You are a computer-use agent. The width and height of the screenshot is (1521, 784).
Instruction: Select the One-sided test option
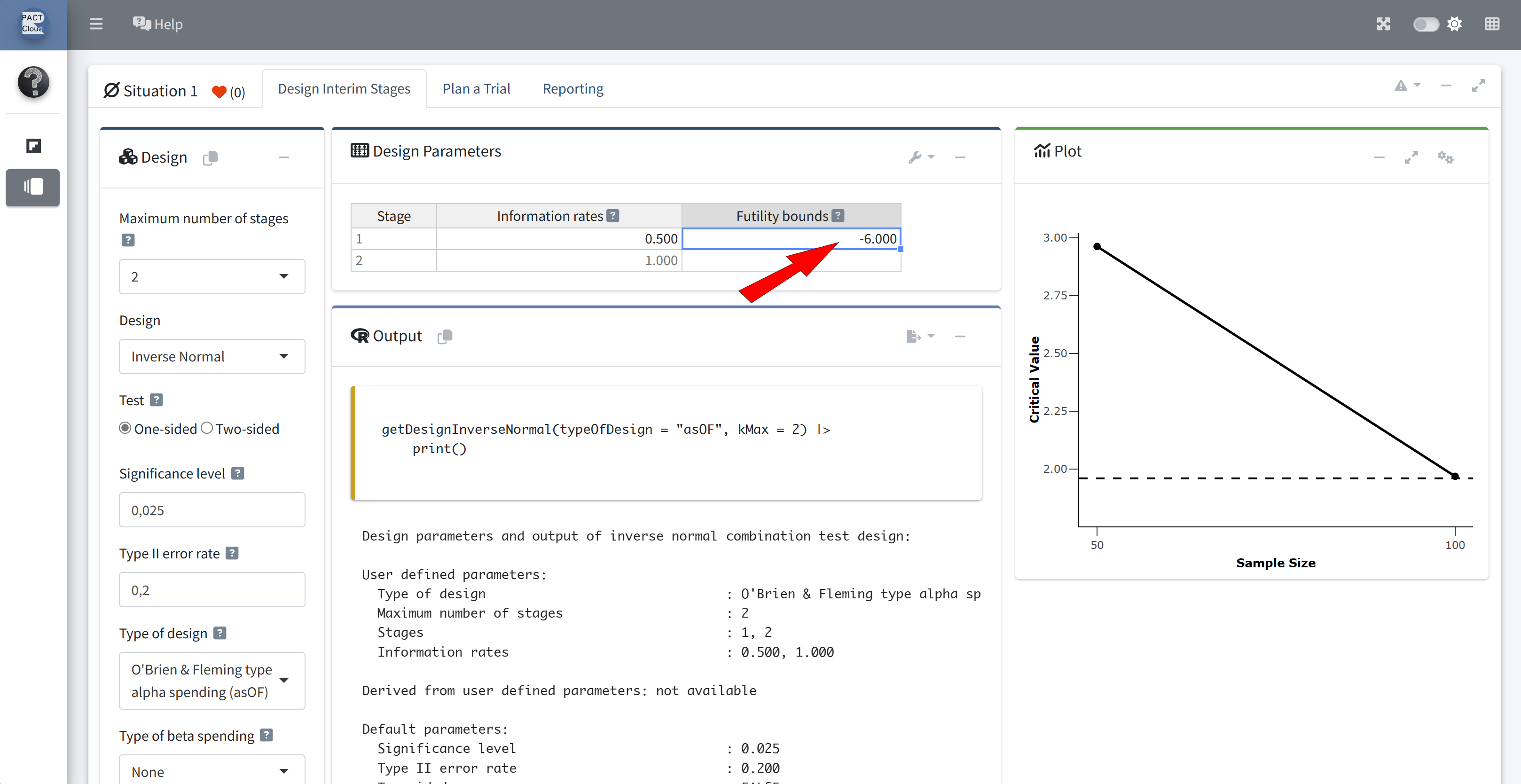(125, 428)
